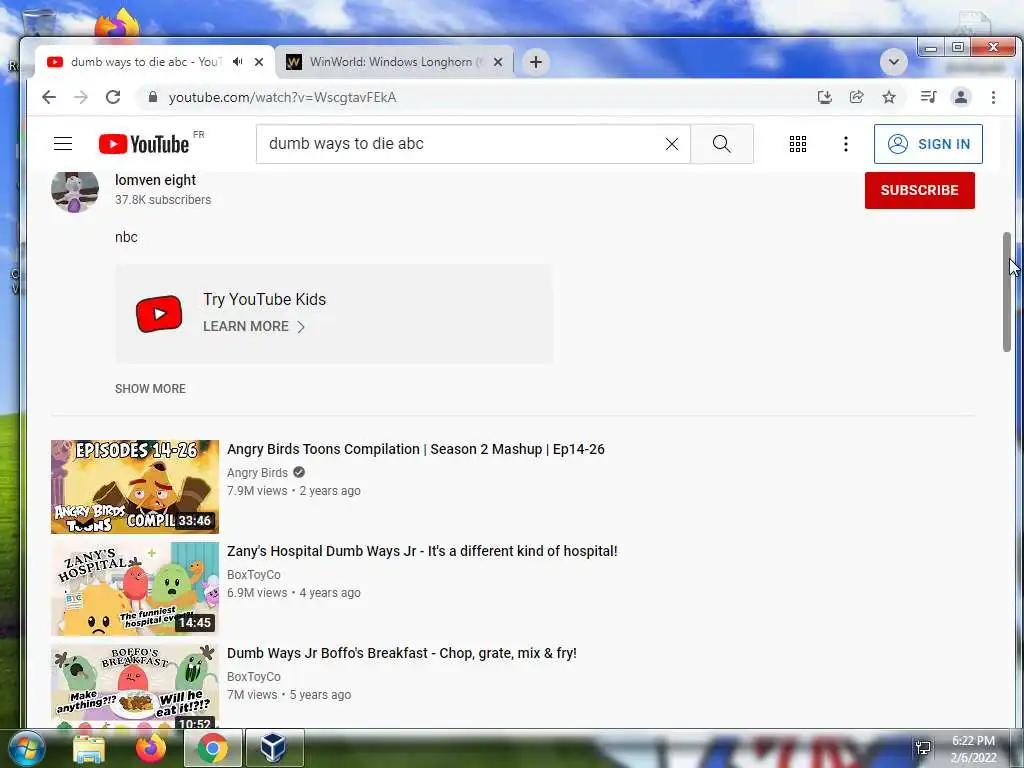Close the dumb ways to die tab
Image resolution: width=1024 pixels, height=768 pixels.
(259, 62)
